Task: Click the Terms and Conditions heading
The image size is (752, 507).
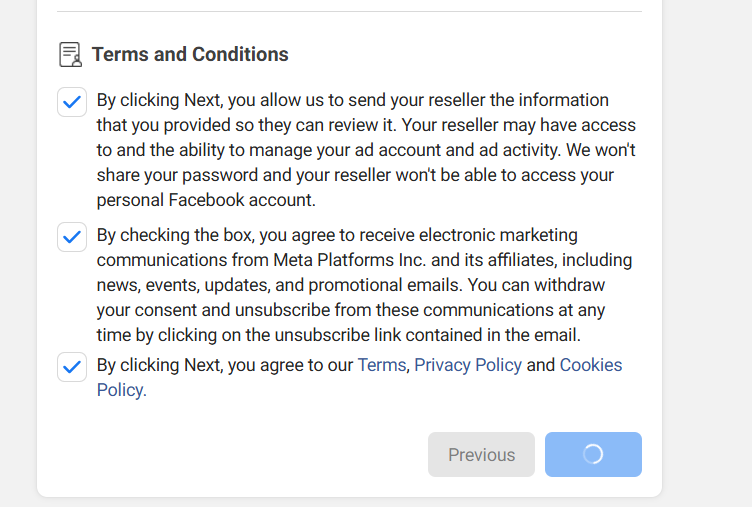Action: 190,54
